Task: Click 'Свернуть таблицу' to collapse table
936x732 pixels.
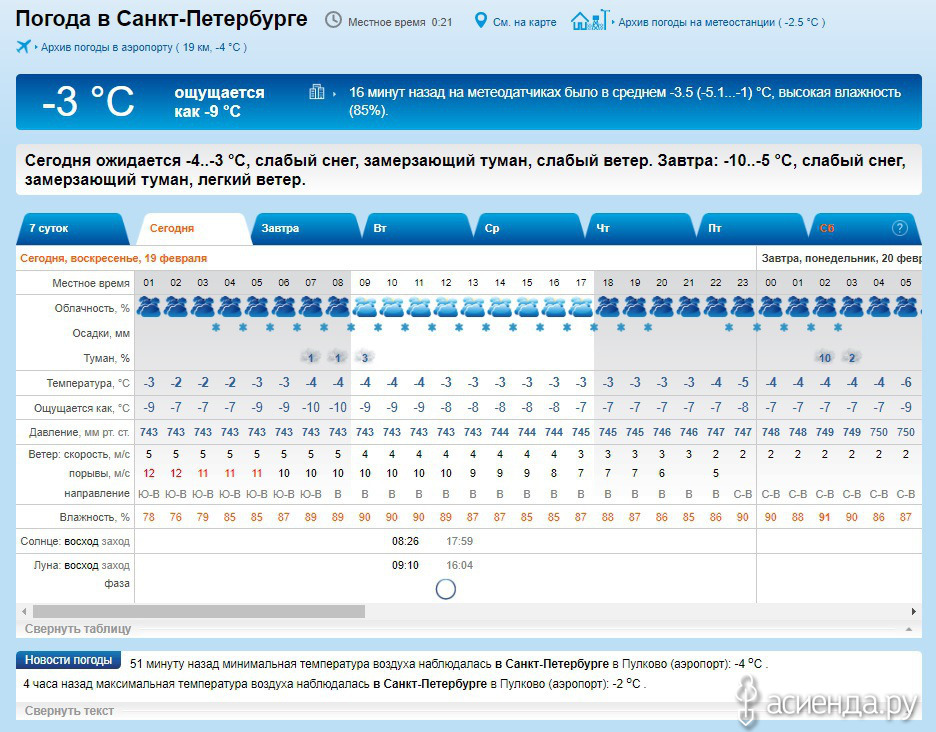Action: tap(78, 629)
